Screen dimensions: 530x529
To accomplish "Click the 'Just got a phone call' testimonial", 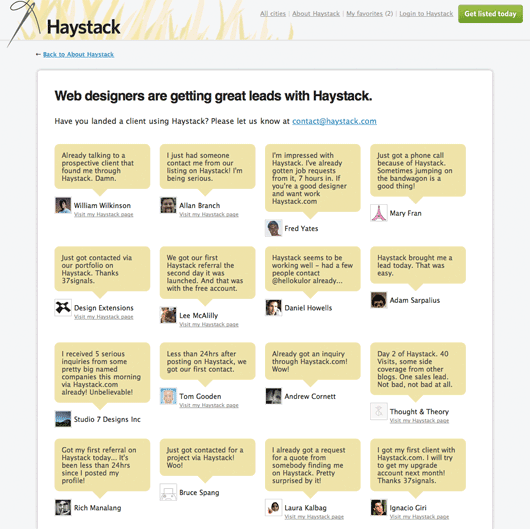I will click(418, 170).
